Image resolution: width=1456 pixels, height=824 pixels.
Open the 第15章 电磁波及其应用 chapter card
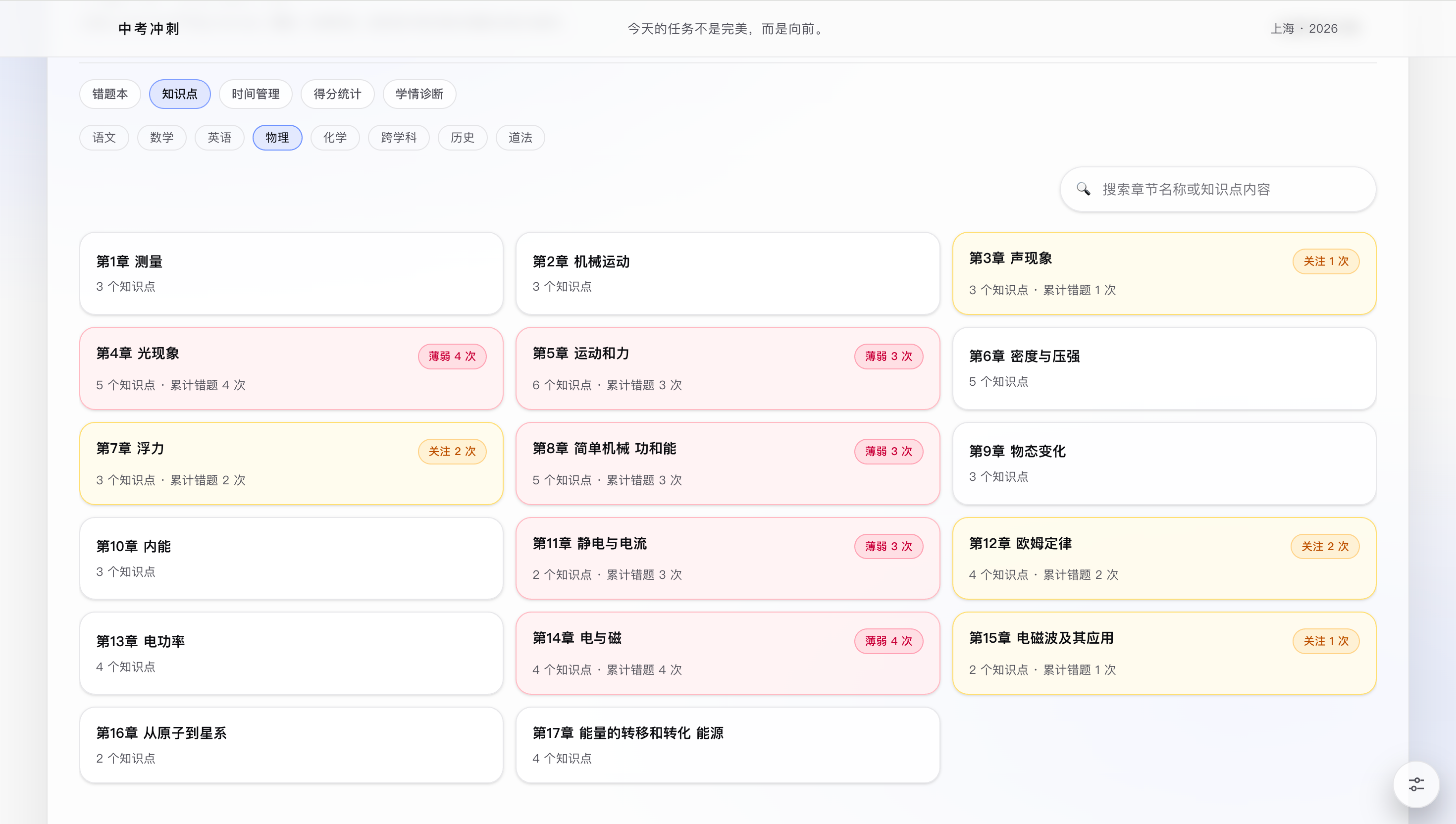click(x=1164, y=653)
